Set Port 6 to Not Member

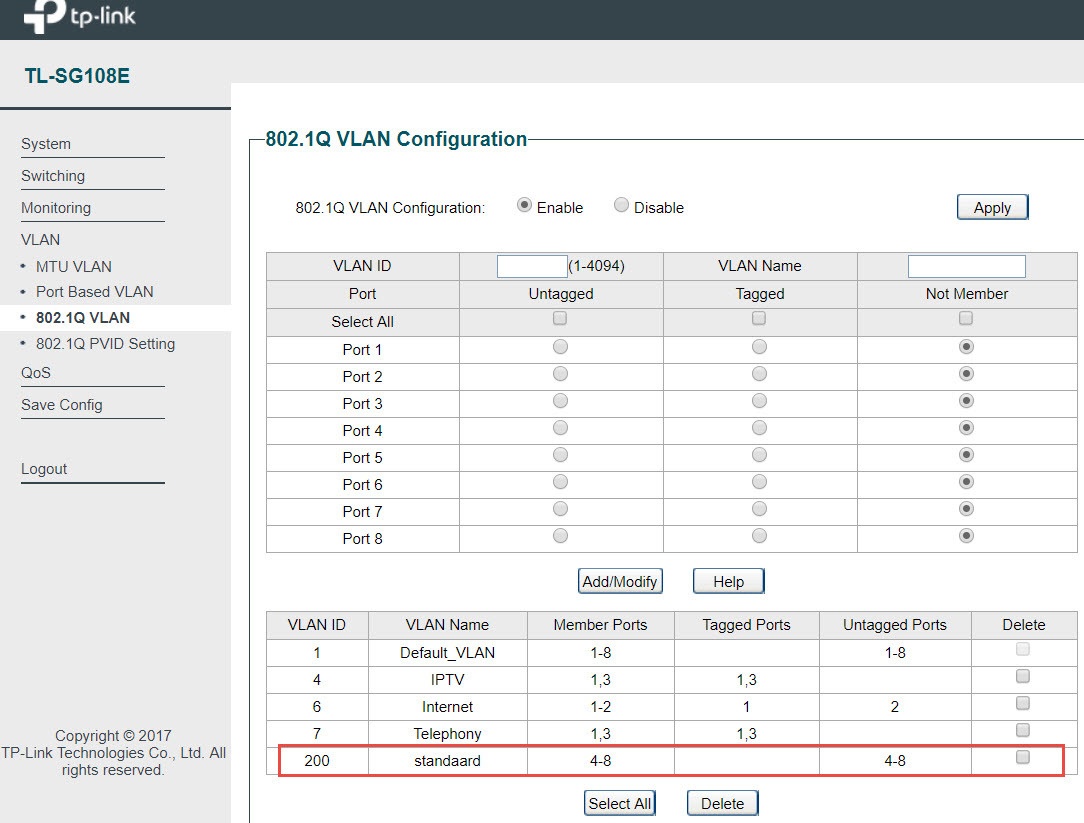point(966,482)
